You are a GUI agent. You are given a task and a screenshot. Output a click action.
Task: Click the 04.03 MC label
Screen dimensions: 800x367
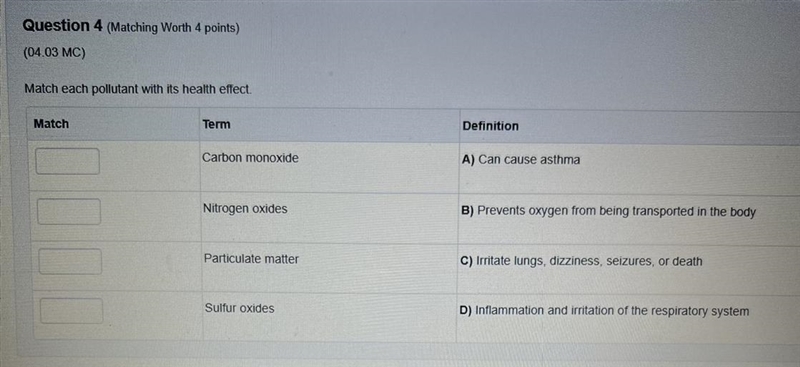click(x=55, y=53)
